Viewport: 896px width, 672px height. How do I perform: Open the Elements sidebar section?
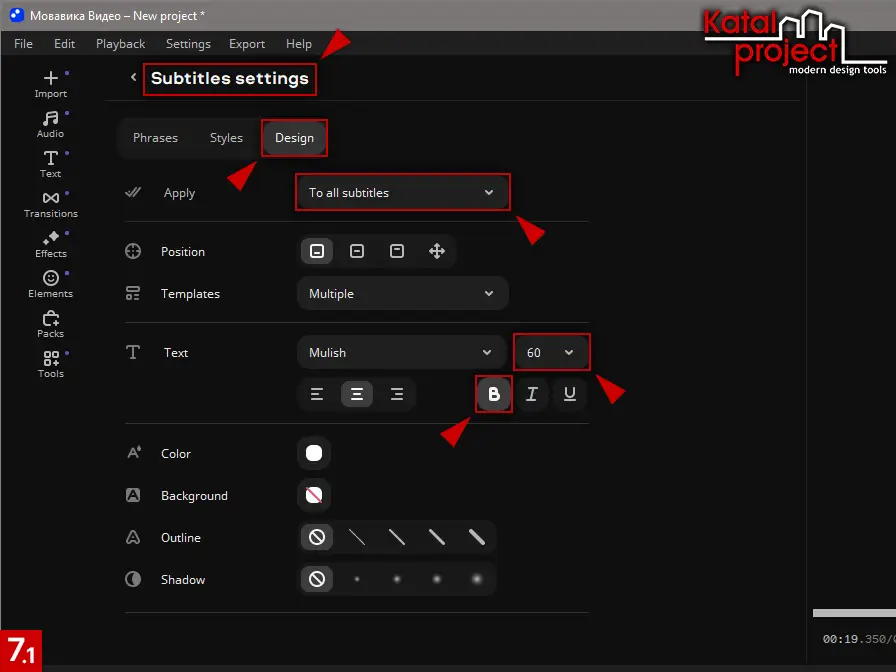[x=50, y=284]
